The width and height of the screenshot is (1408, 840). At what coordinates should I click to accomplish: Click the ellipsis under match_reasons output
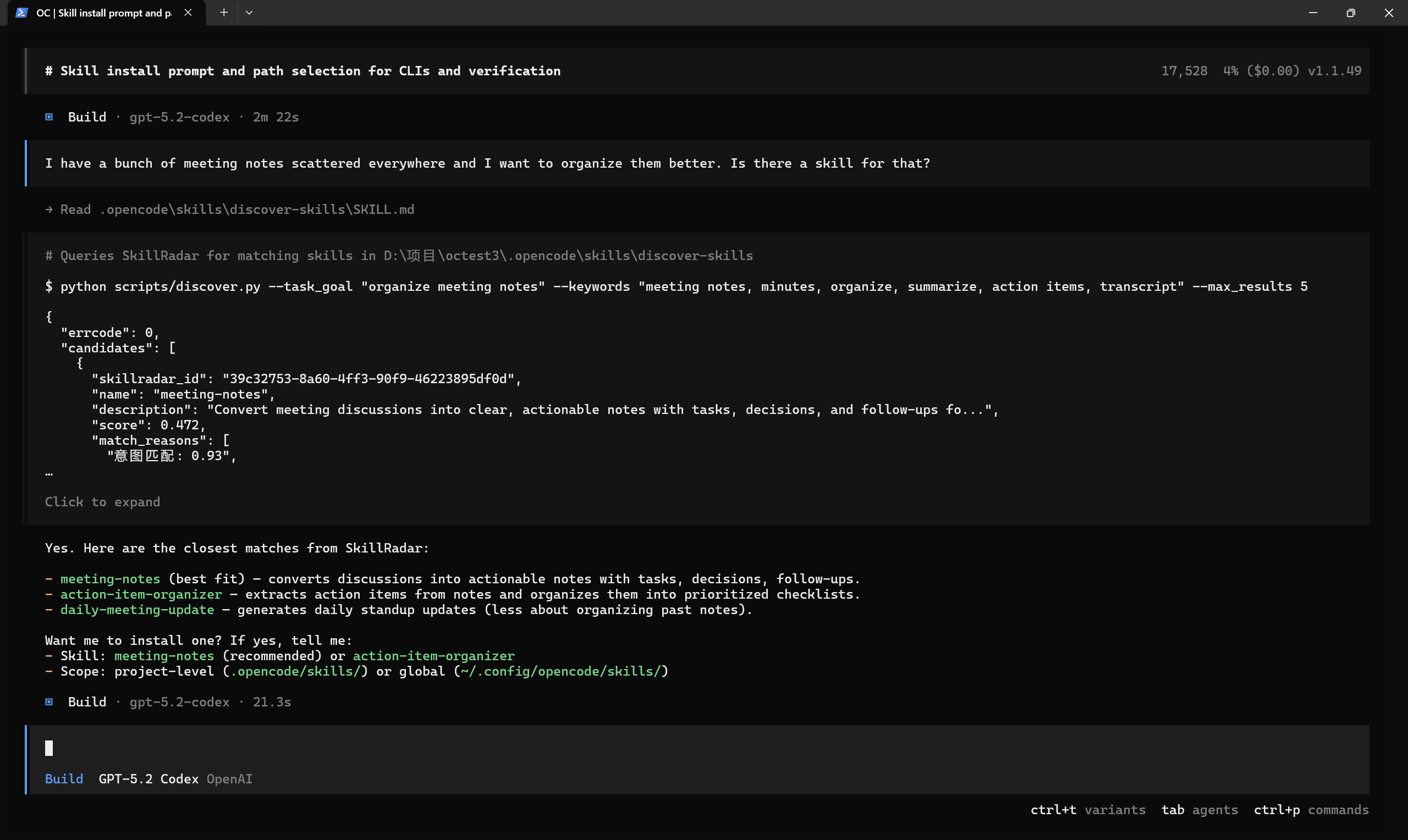click(x=50, y=473)
